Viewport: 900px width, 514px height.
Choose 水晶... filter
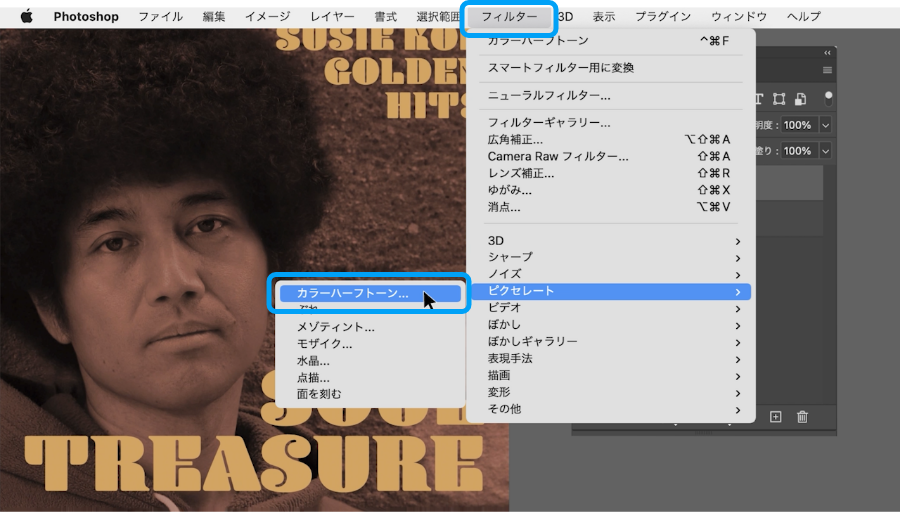(x=370, y=361)
